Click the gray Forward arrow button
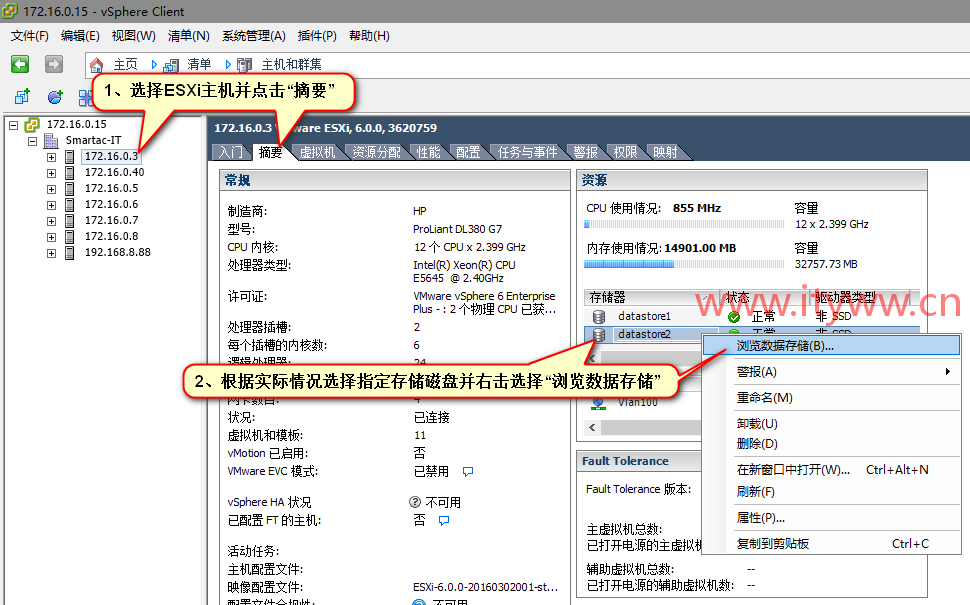Image resolution: width=970 pixels, height=605 pixels. click(x=54, y=64)
